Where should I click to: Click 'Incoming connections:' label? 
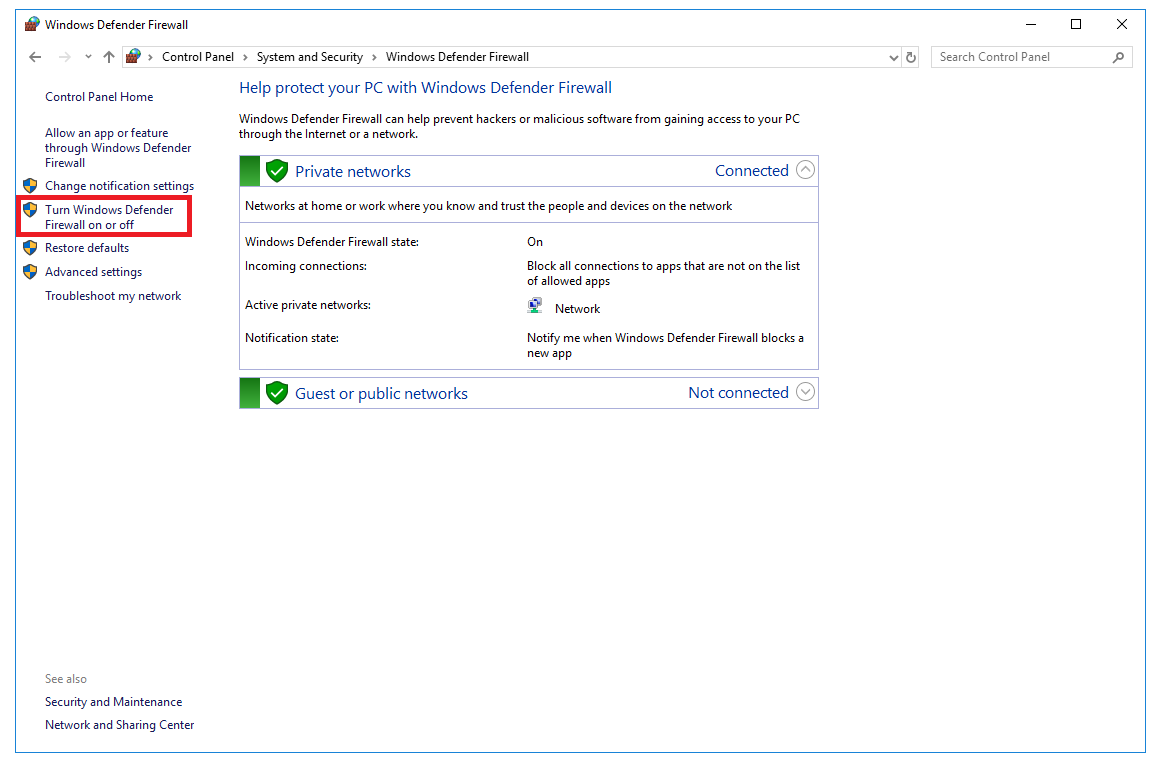click(x=306, y=266)
